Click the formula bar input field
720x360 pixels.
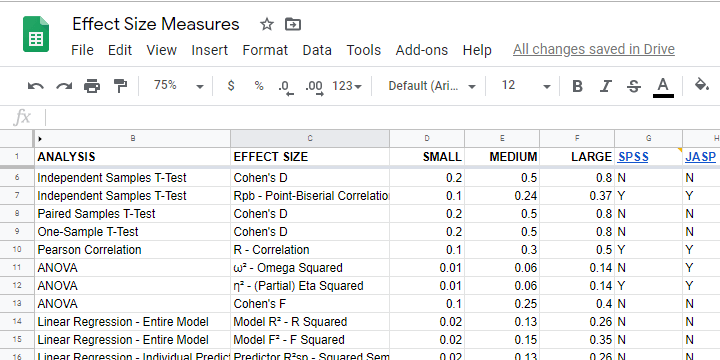point(382,118)
